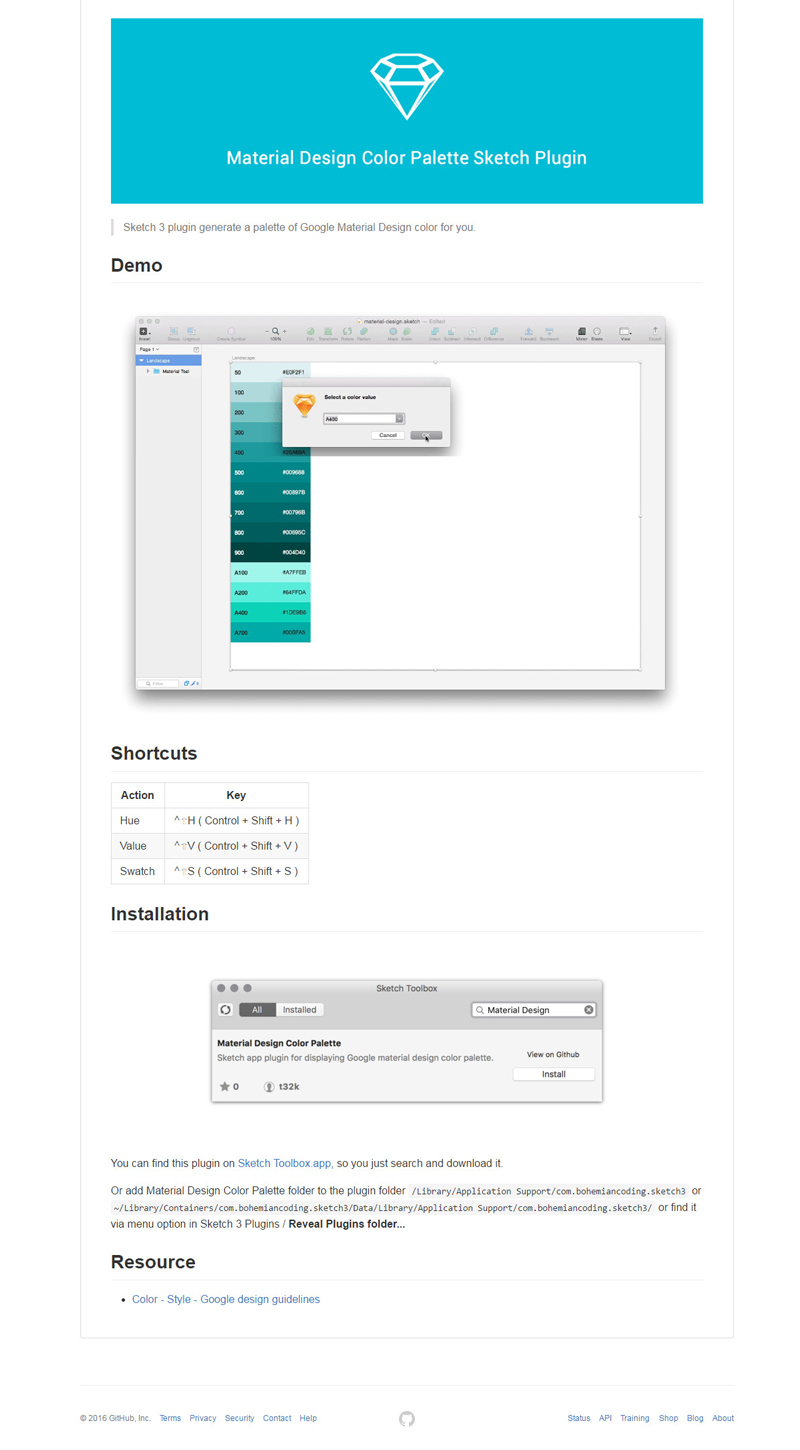Click the user avatar icon beside t32k
800x1450 pixels.
268,1086
